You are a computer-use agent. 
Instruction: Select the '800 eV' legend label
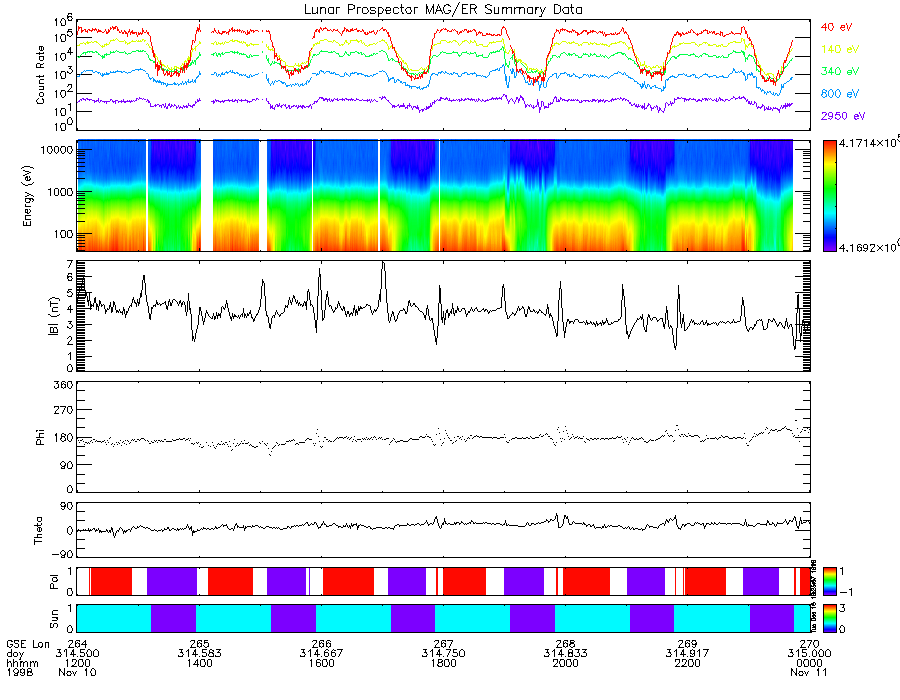pyautogui.click(x=840, y=94)
